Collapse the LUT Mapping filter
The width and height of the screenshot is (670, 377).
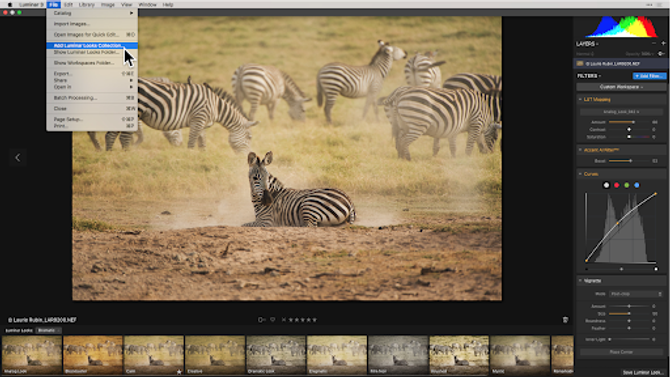coord(580,99)
